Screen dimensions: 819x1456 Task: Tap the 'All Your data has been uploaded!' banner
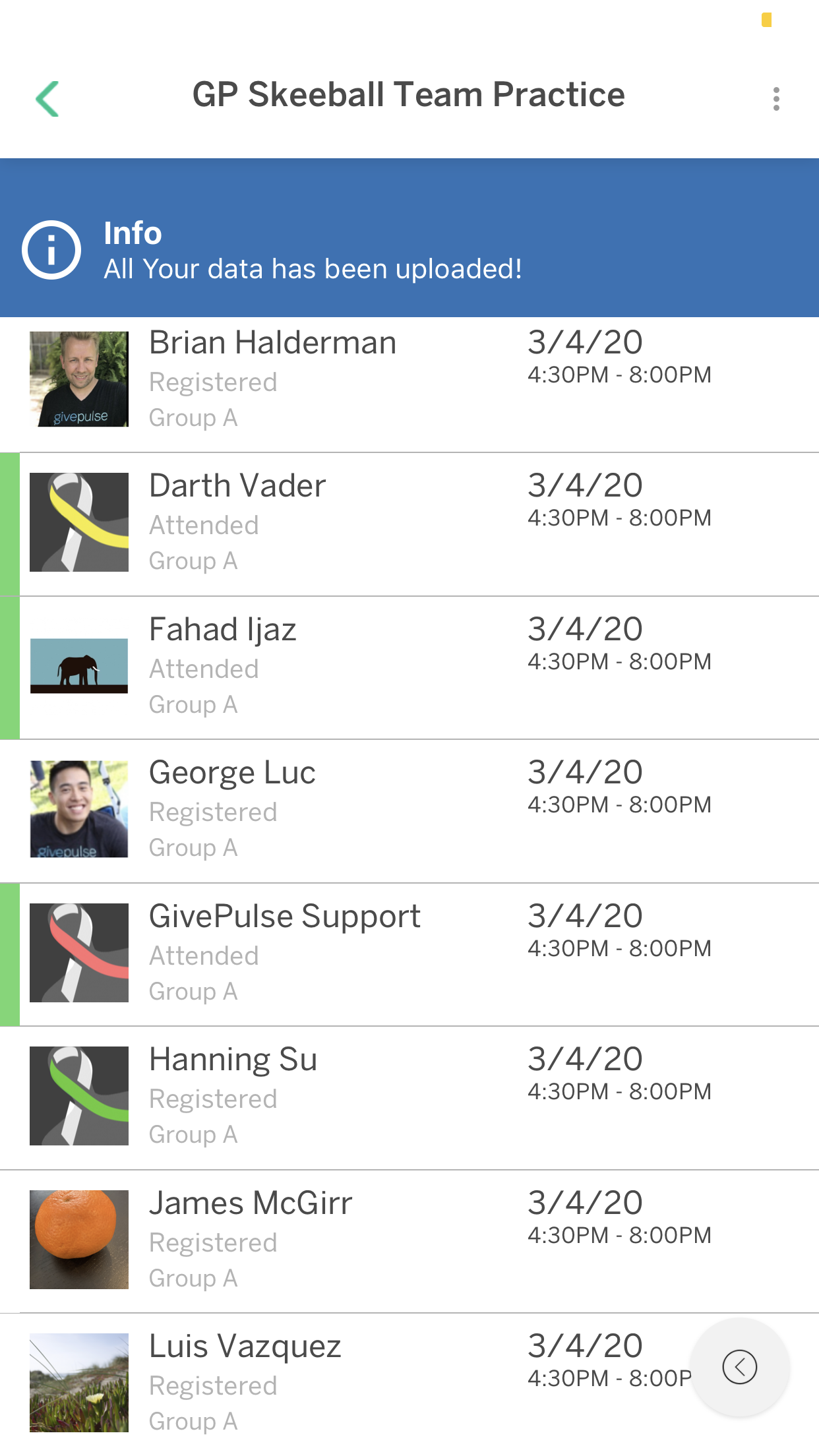click(x=409, y=238)
